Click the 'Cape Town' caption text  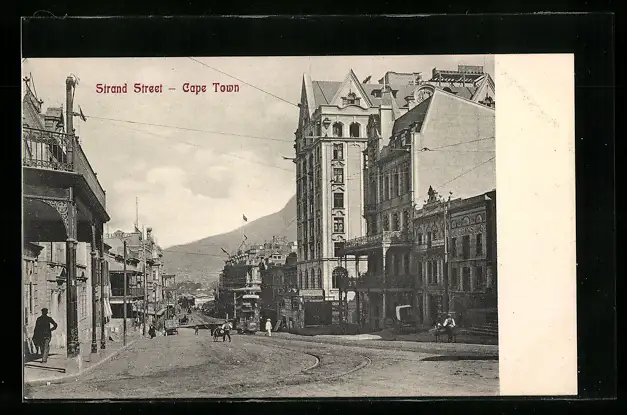(x=210, y=88)
